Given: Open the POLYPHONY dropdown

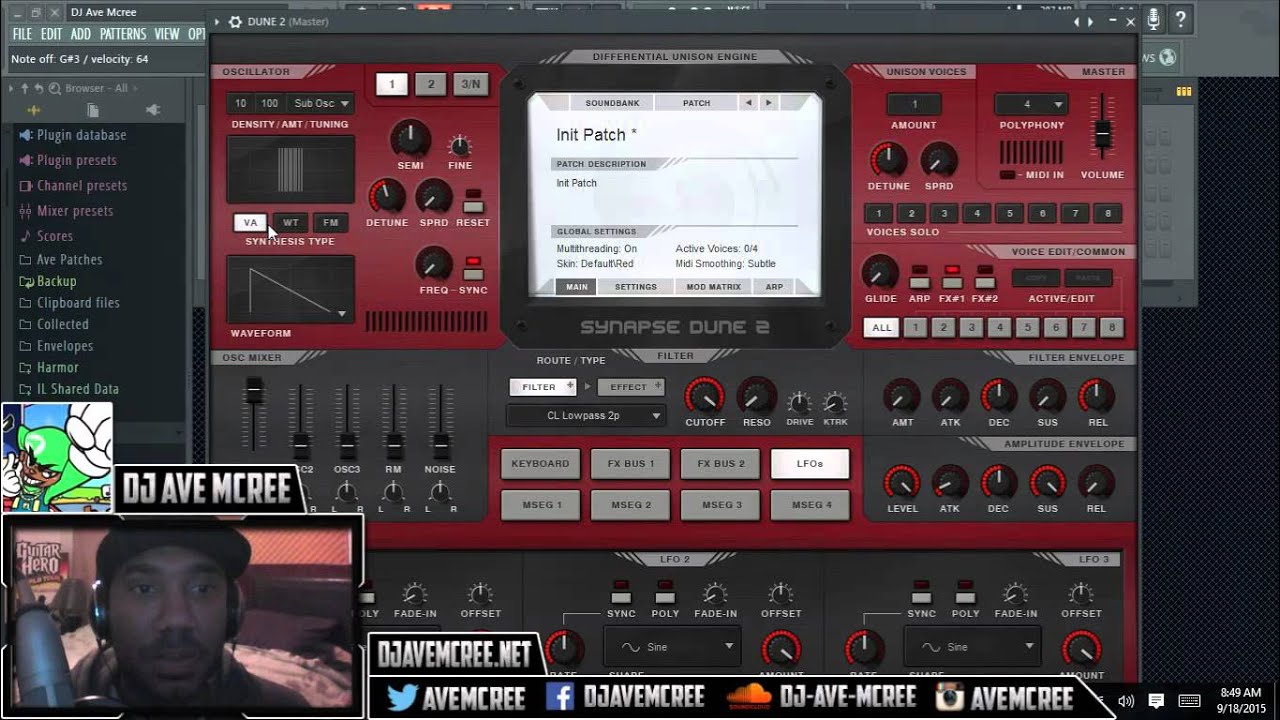Looking at the screenshot, I should pos(1030,103).
